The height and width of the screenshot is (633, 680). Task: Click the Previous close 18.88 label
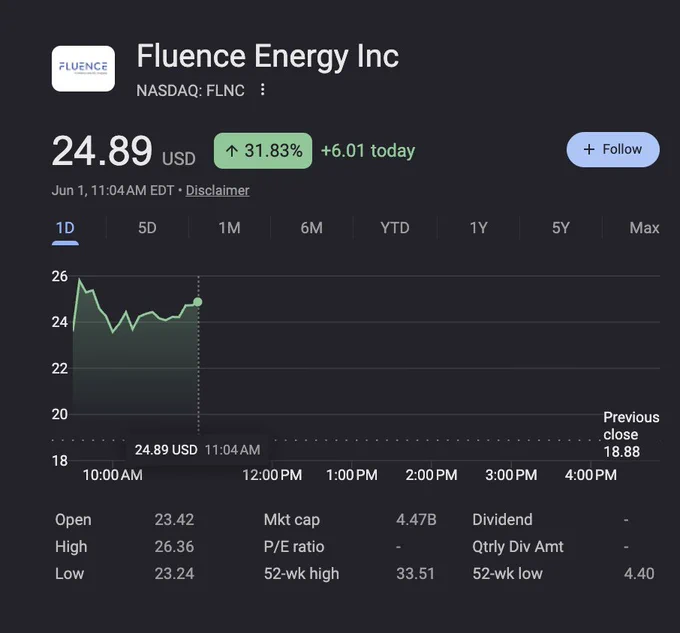click(x=631, y=434)
